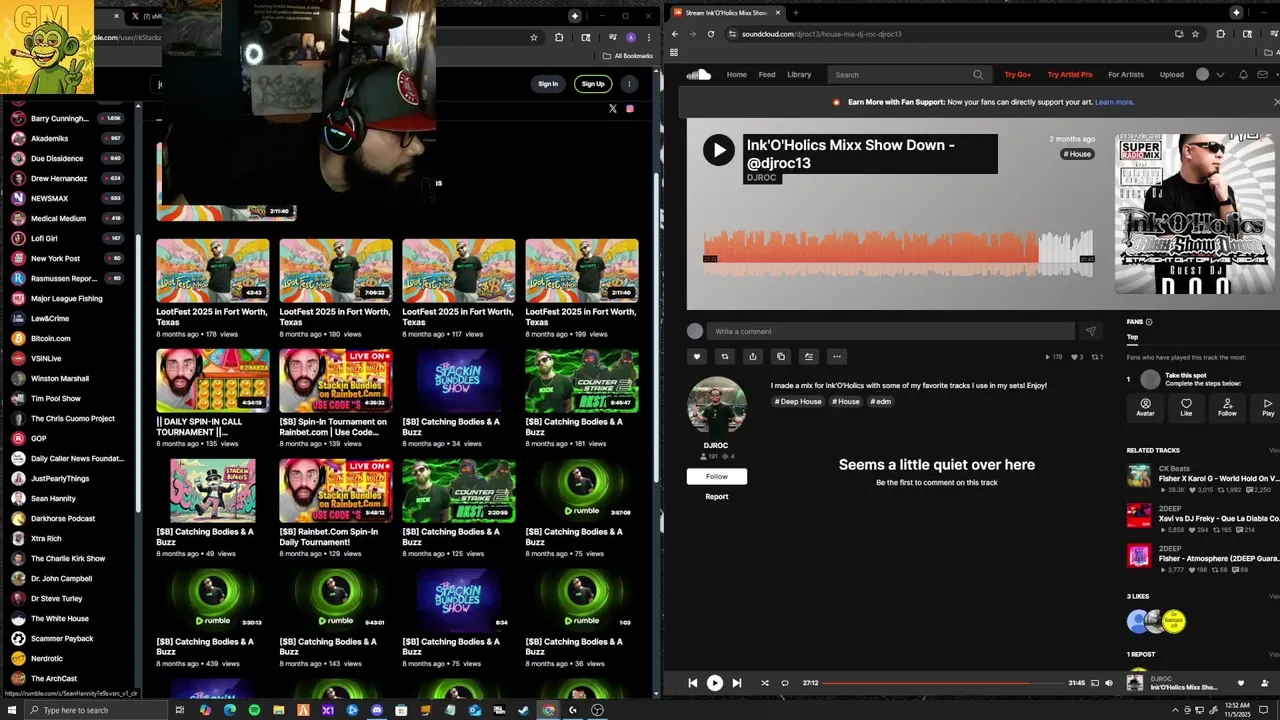
Task: Like the track using the heart button
Action: 697,356
